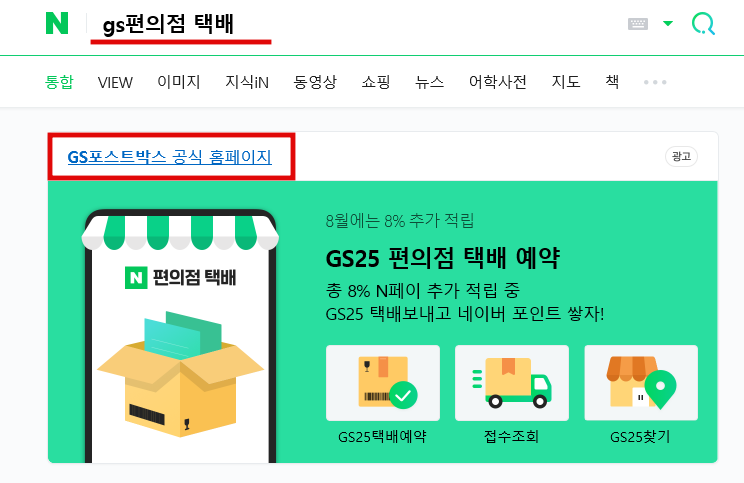Click the GS25택배예약 parcel icon

click(383, 383)
